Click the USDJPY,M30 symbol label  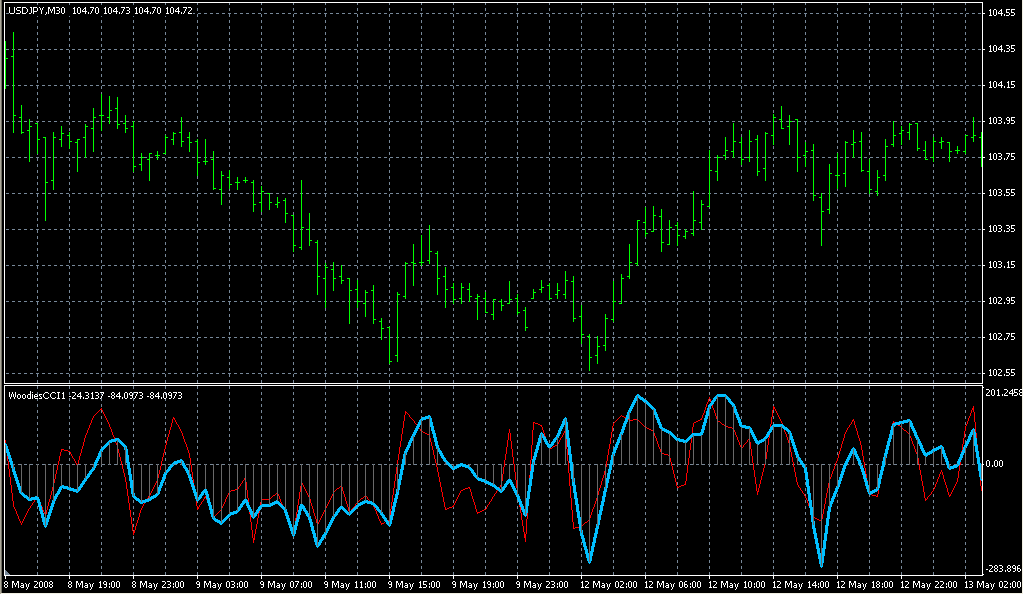[36, 9]
